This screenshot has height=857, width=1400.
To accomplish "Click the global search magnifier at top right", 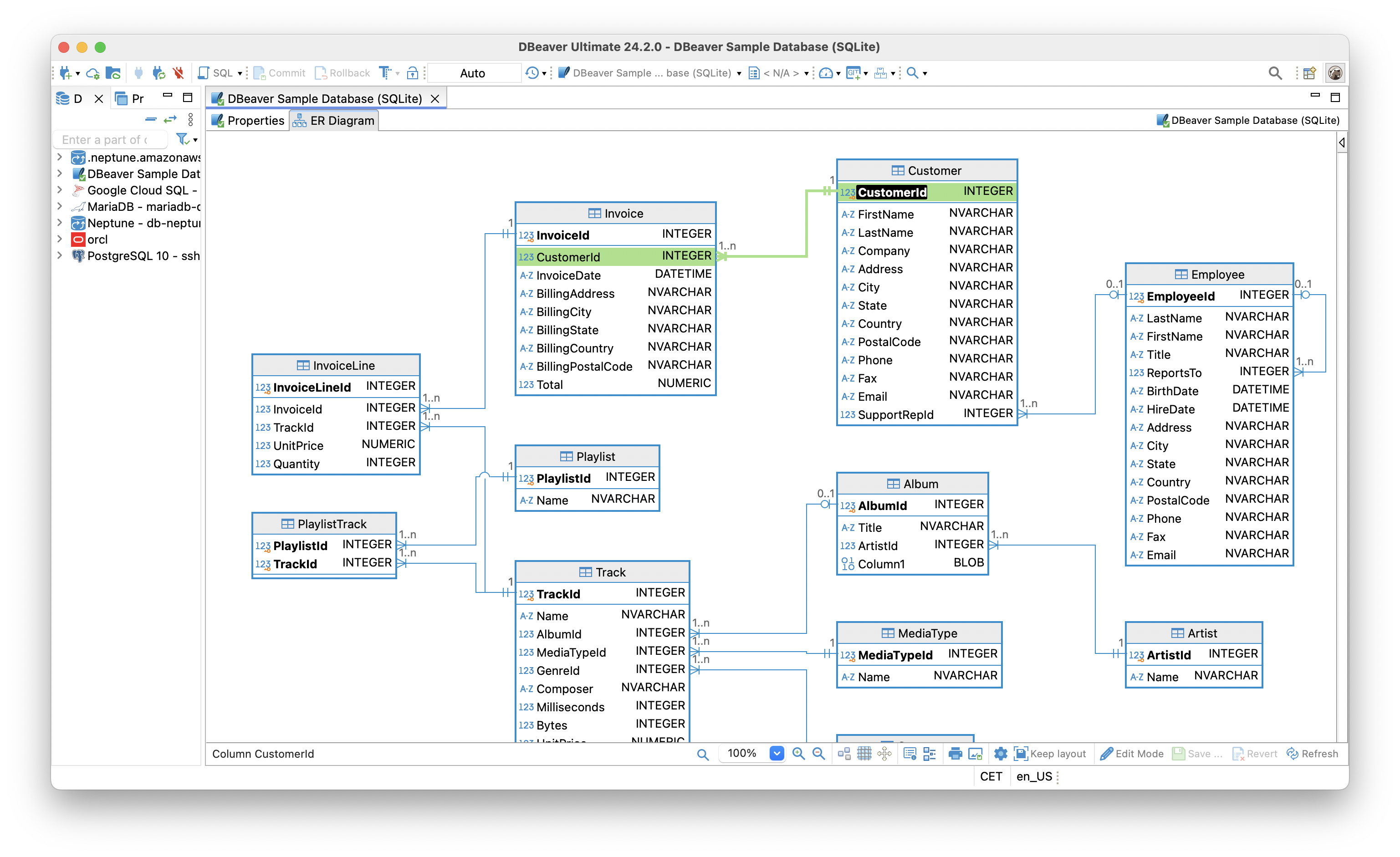I will pyautogui.click(x=1275, y=73).
